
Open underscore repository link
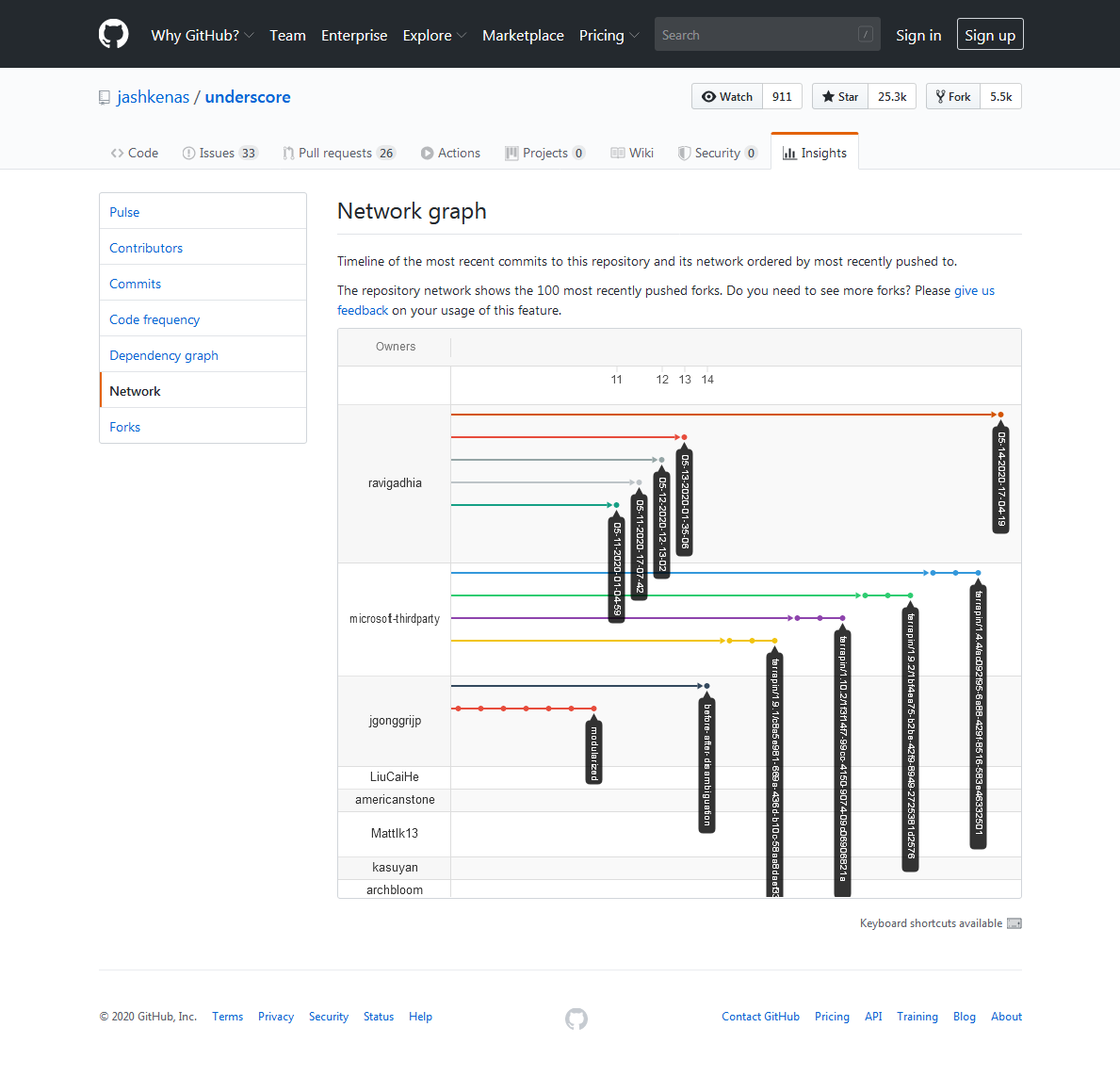(x=248, y=97)
